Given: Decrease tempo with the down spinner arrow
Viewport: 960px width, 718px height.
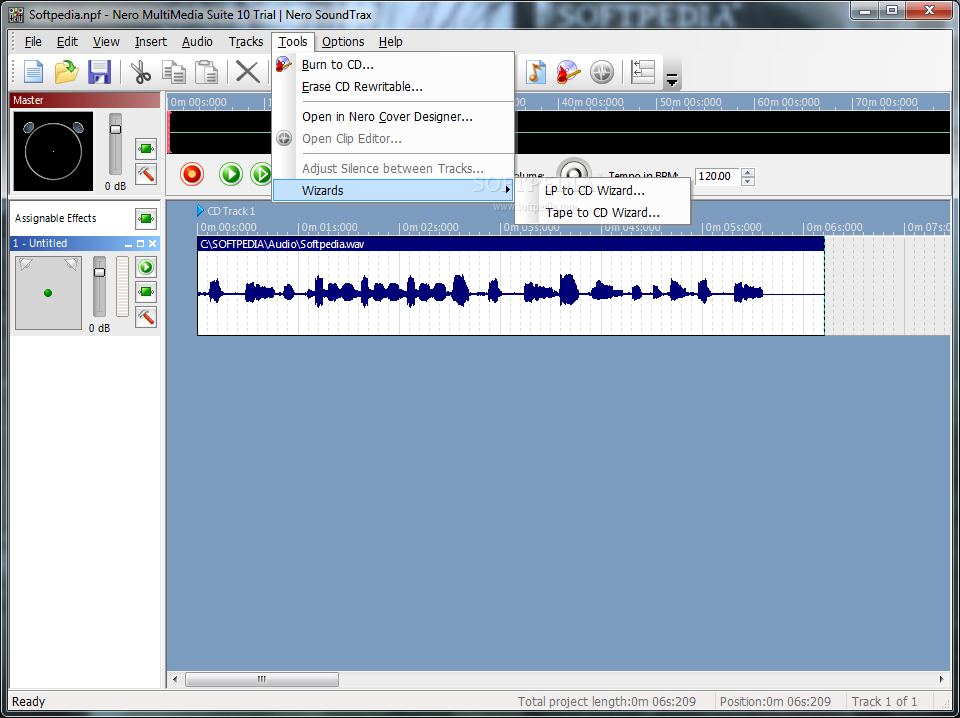Looking at the screenshot, I should [748, 181].
